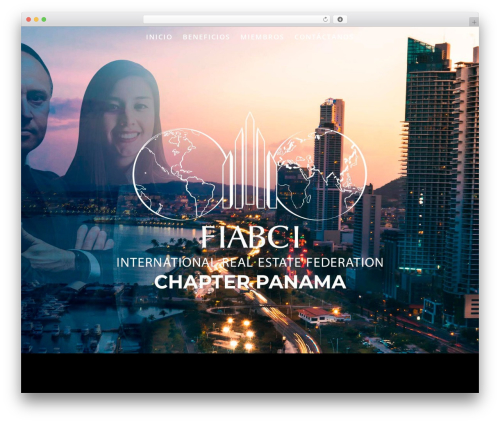Maximize the window using the green button
Screen dimensions: 500x423
[x=44, y=20]
